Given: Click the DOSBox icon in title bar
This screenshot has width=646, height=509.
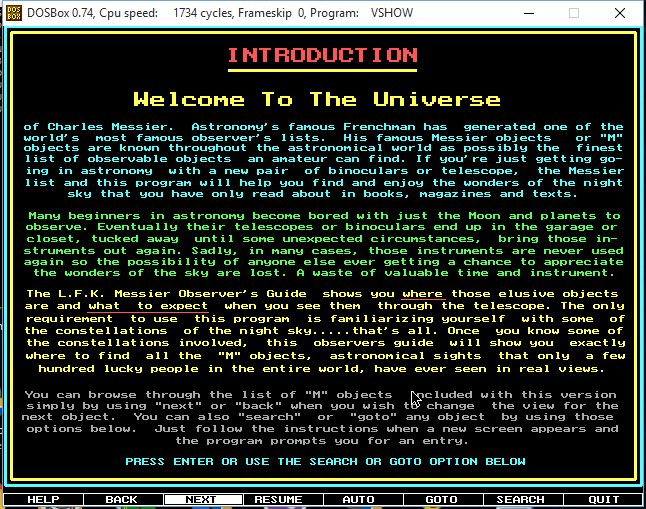Looking at the screenshot, I should [15, 14].
